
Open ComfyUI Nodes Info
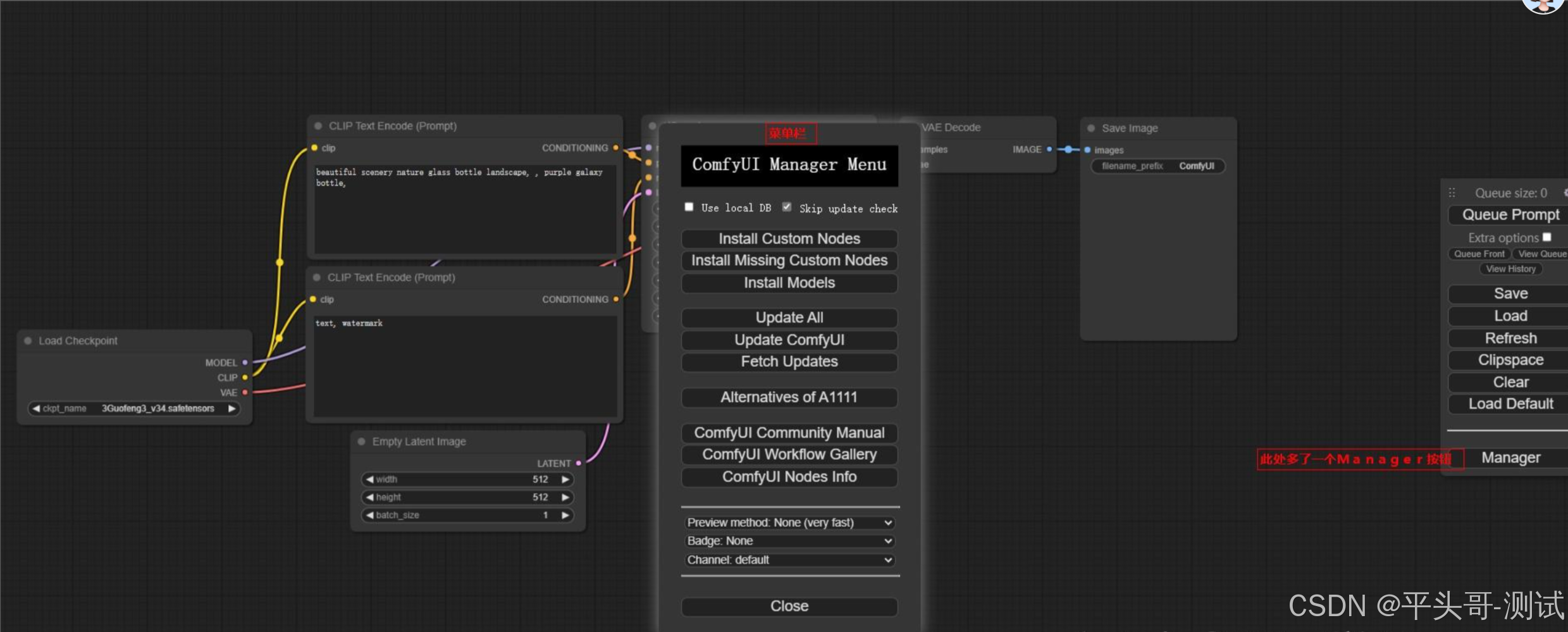[x=789, y=477]
